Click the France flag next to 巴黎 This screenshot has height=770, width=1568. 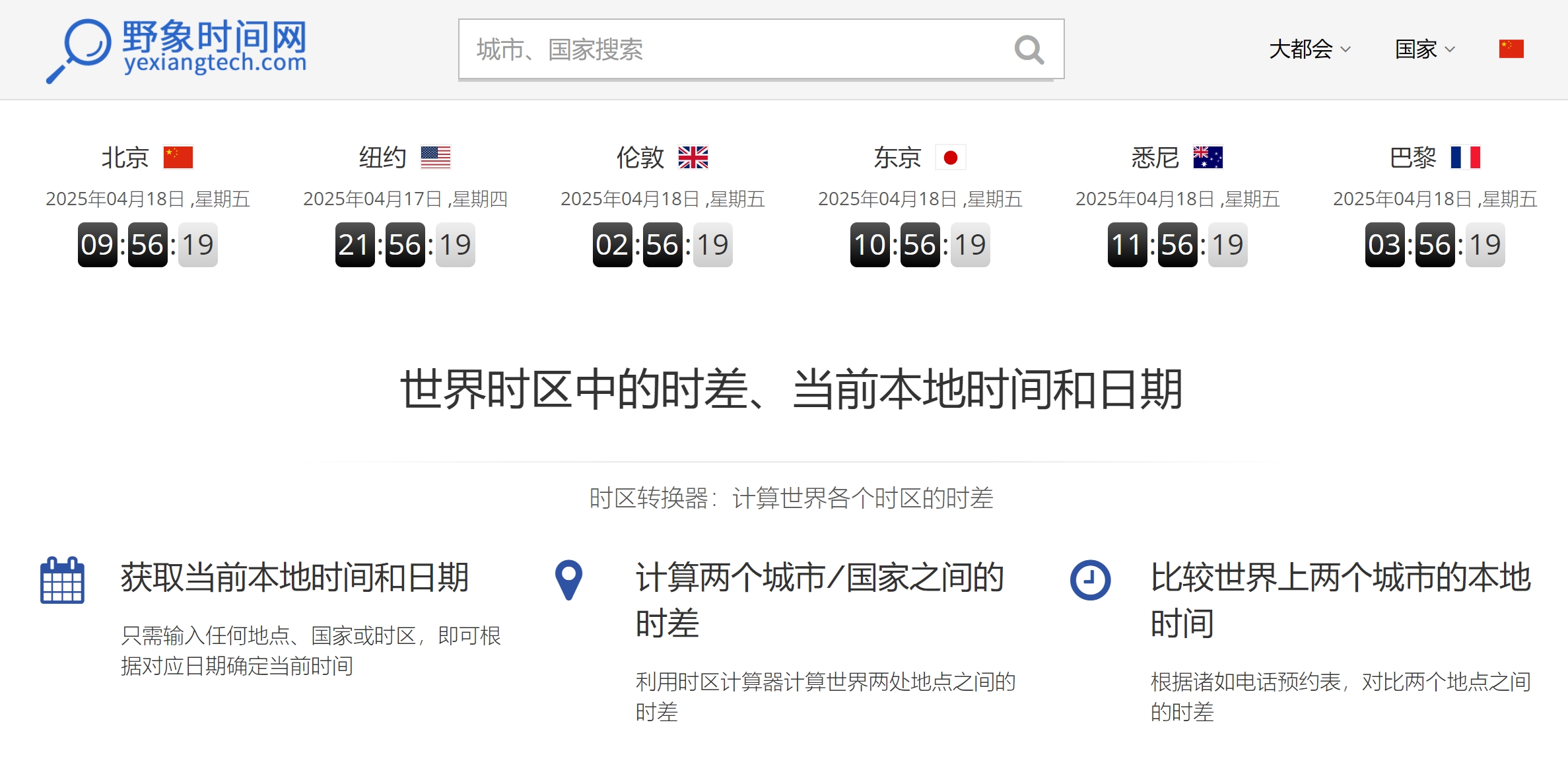1466,158
